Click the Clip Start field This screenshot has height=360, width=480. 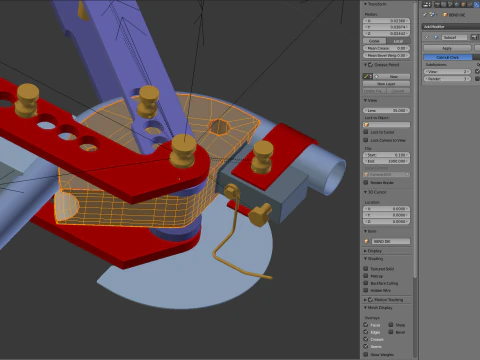386,155
